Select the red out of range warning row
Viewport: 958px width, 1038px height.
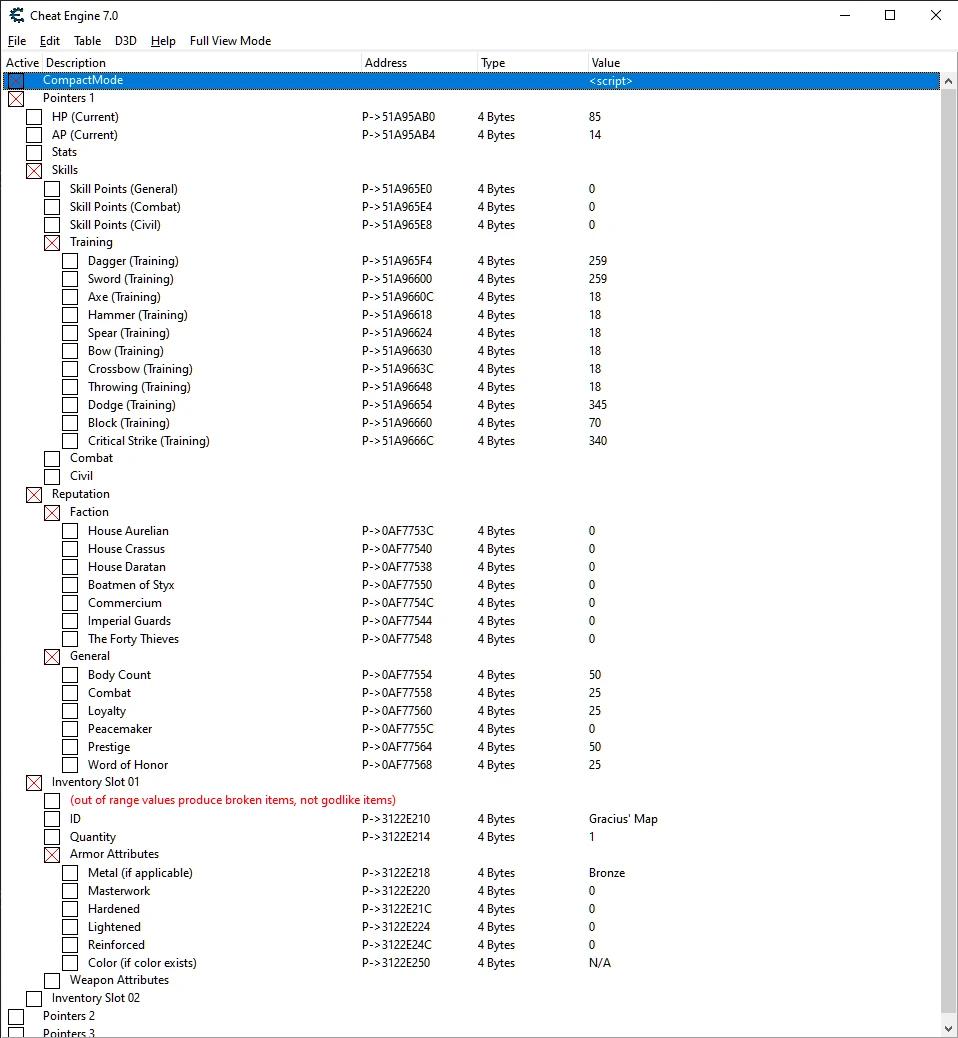tap(471, 800)
